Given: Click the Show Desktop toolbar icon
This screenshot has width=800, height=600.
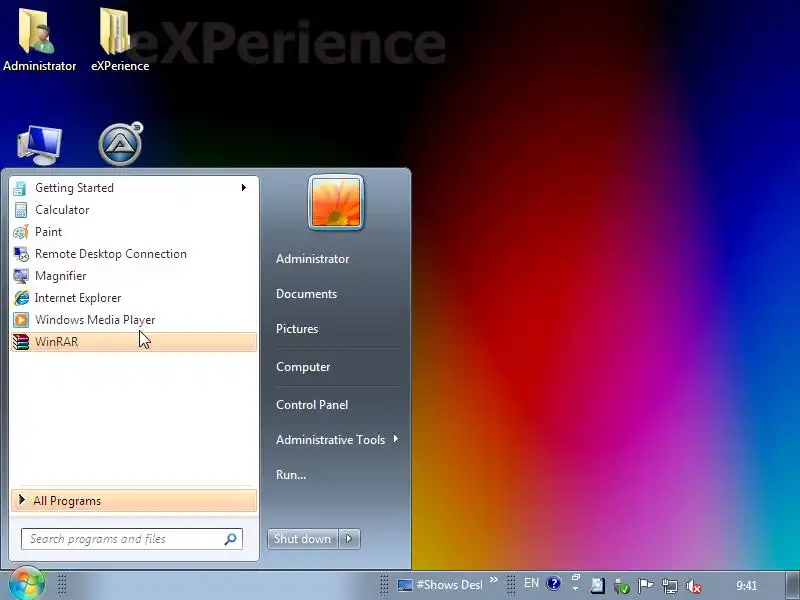Looking at the screenshot, I should [x=405, y=585].
